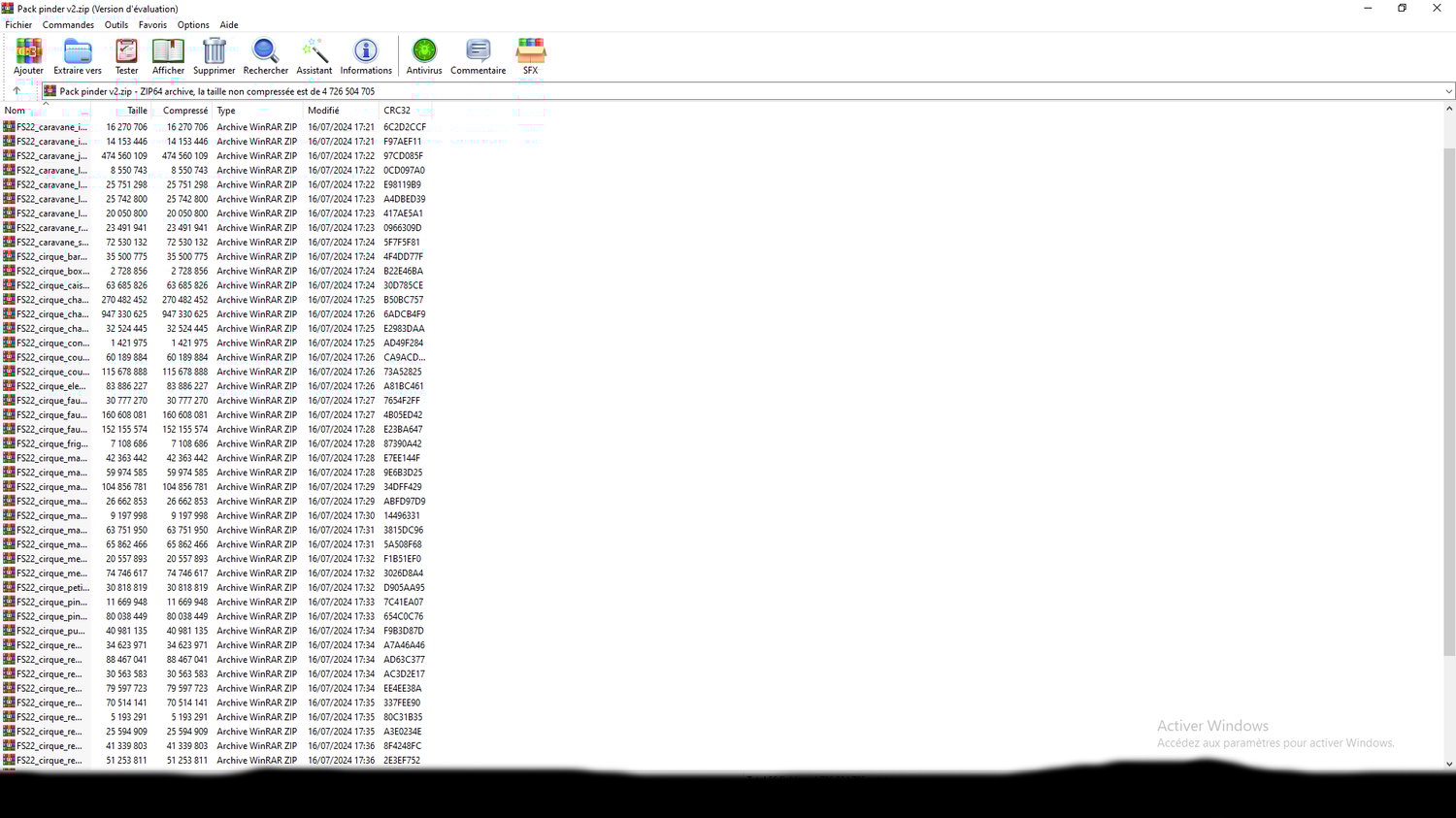Screen dimensions: 1456x818
Task: Open the Favoris menu
Action: [152, 25]
